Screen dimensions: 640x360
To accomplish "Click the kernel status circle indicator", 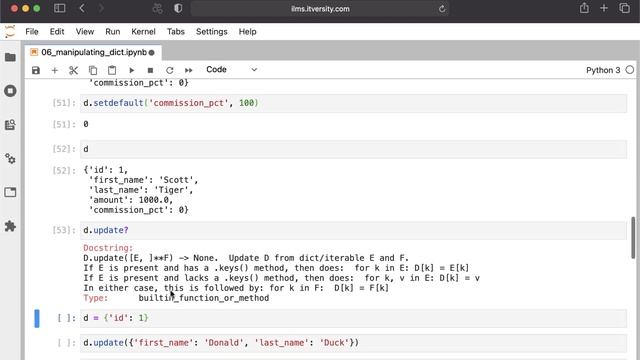I will tap(630, 70).
